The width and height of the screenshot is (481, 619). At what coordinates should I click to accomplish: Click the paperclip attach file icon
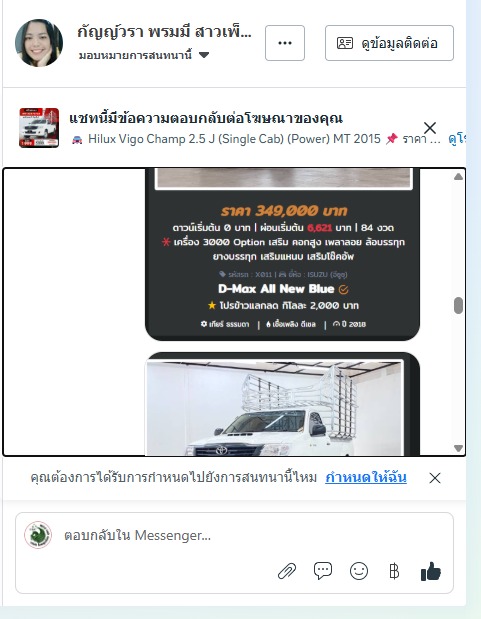tap(287, 571)
